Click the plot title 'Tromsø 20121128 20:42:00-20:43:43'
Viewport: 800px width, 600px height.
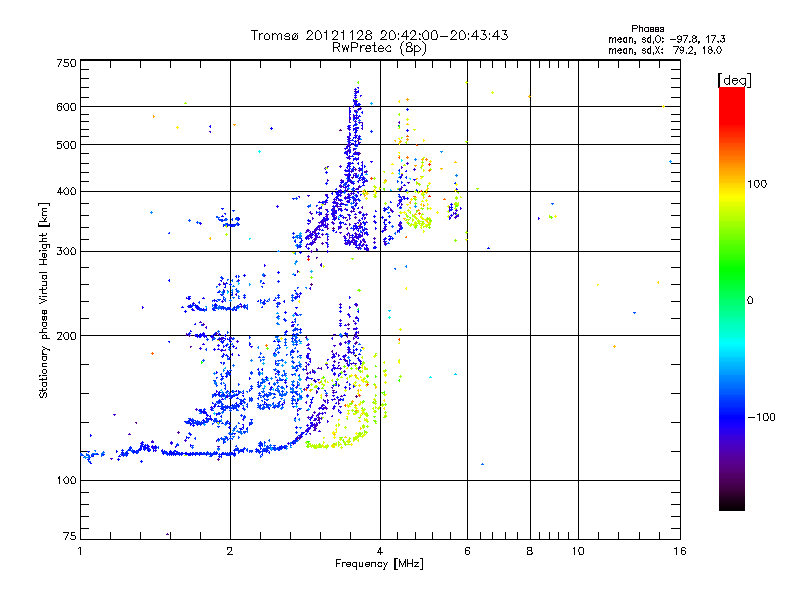(379, 35)
